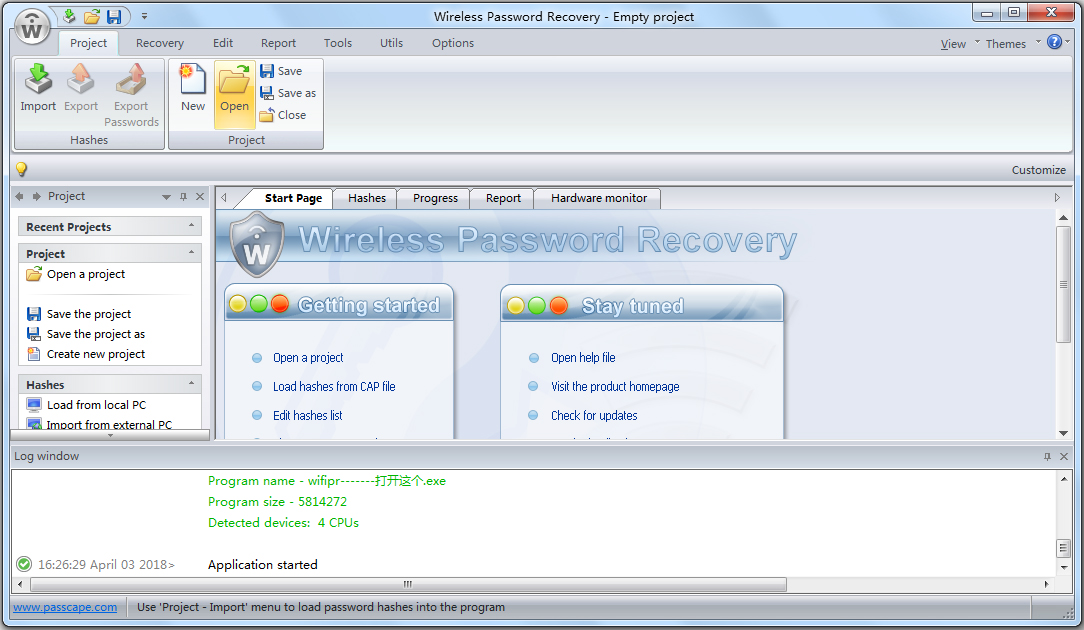
Task: Collapse the Hashes section in sidebar
Action: point(191,384)
